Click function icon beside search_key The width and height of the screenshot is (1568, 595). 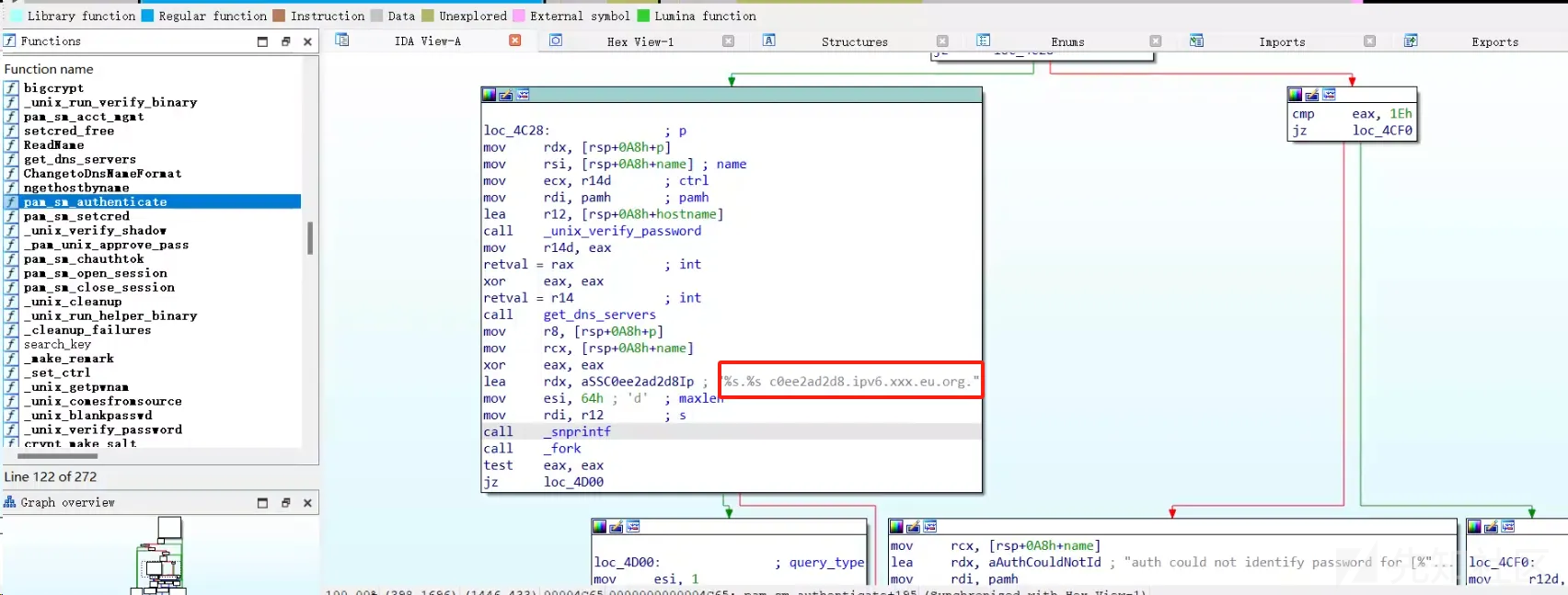tap(11, 344)
